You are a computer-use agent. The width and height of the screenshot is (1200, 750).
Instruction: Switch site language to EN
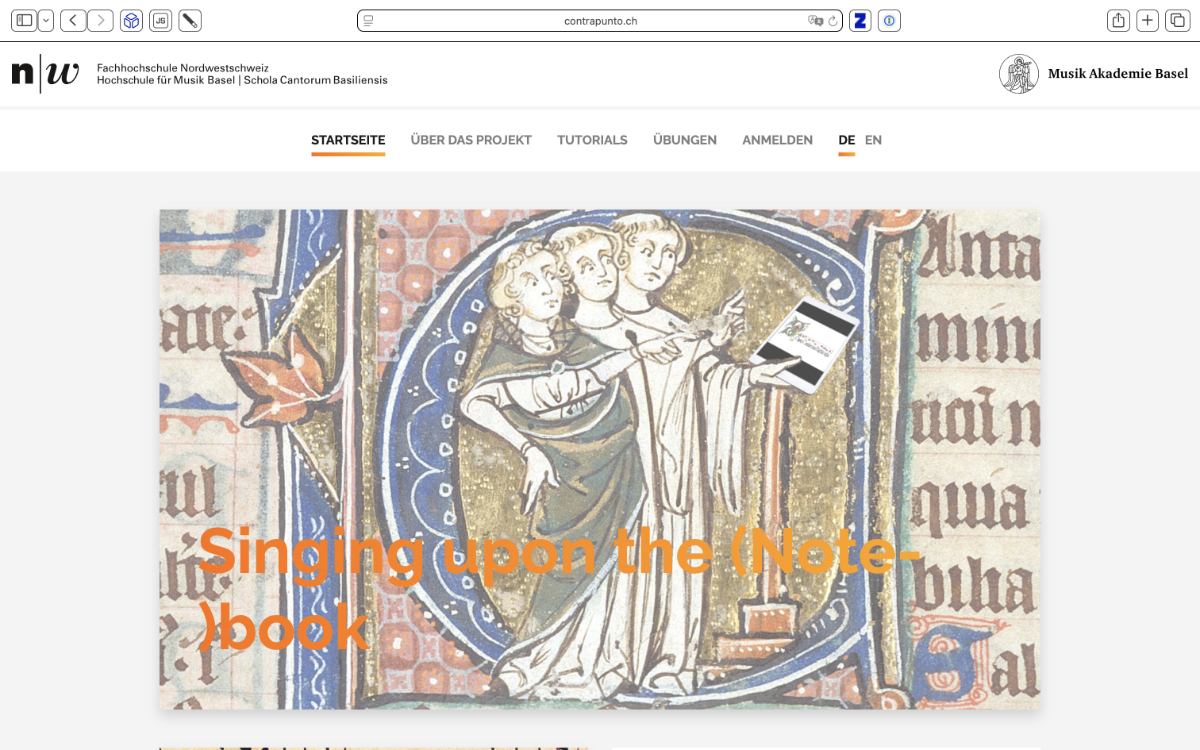(x=873, y=140)
